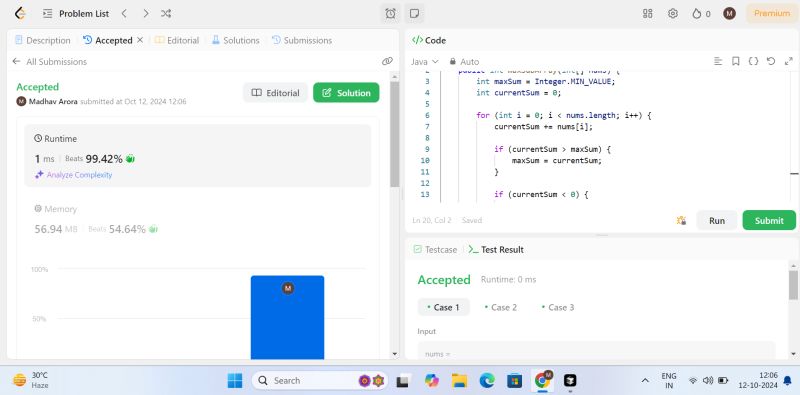Open Chrome from the taskbar
The height and width of the screenshot is (395, 800).
(x=542, y=380)
